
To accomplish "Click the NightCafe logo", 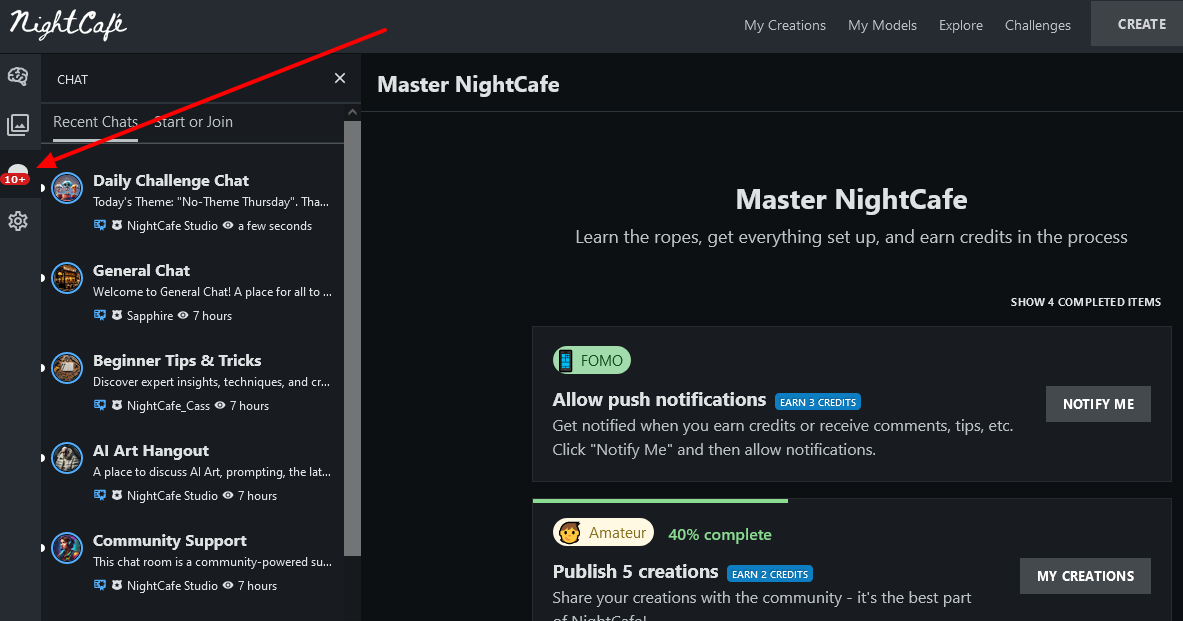I will tap(68, 24).
